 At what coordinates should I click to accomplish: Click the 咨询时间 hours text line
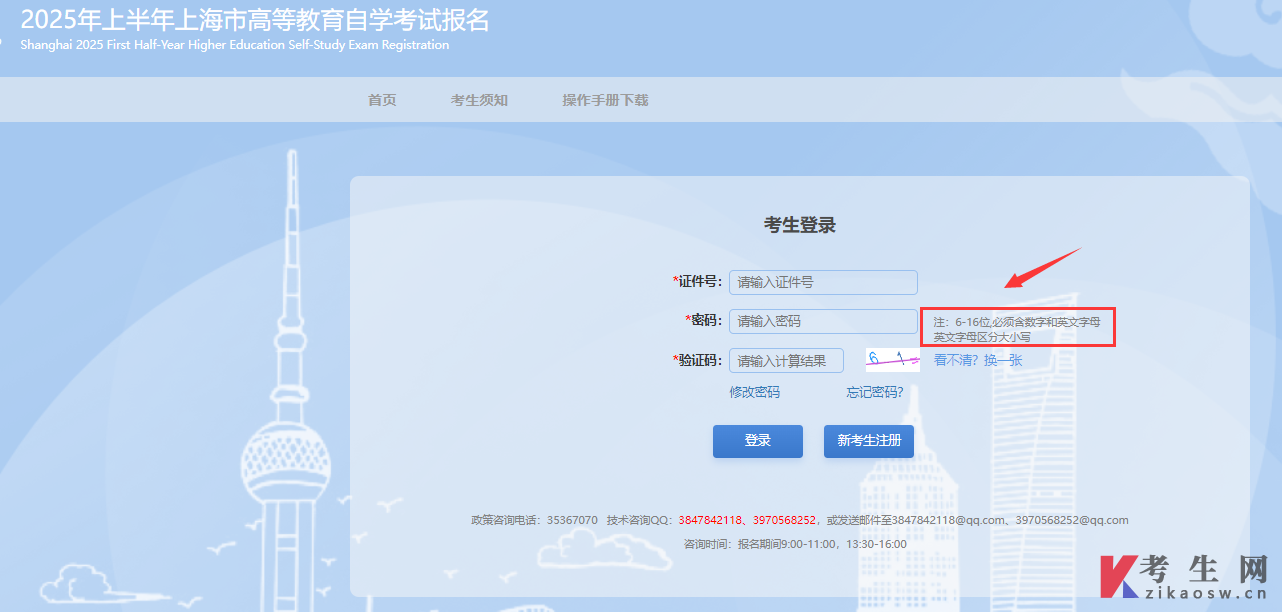tap(795, 544)
